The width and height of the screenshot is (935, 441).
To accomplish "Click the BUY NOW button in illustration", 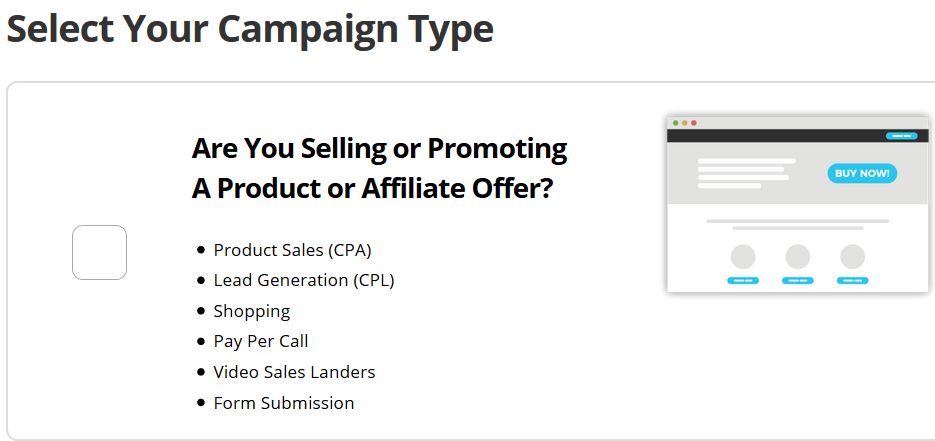I will (862, 173).
